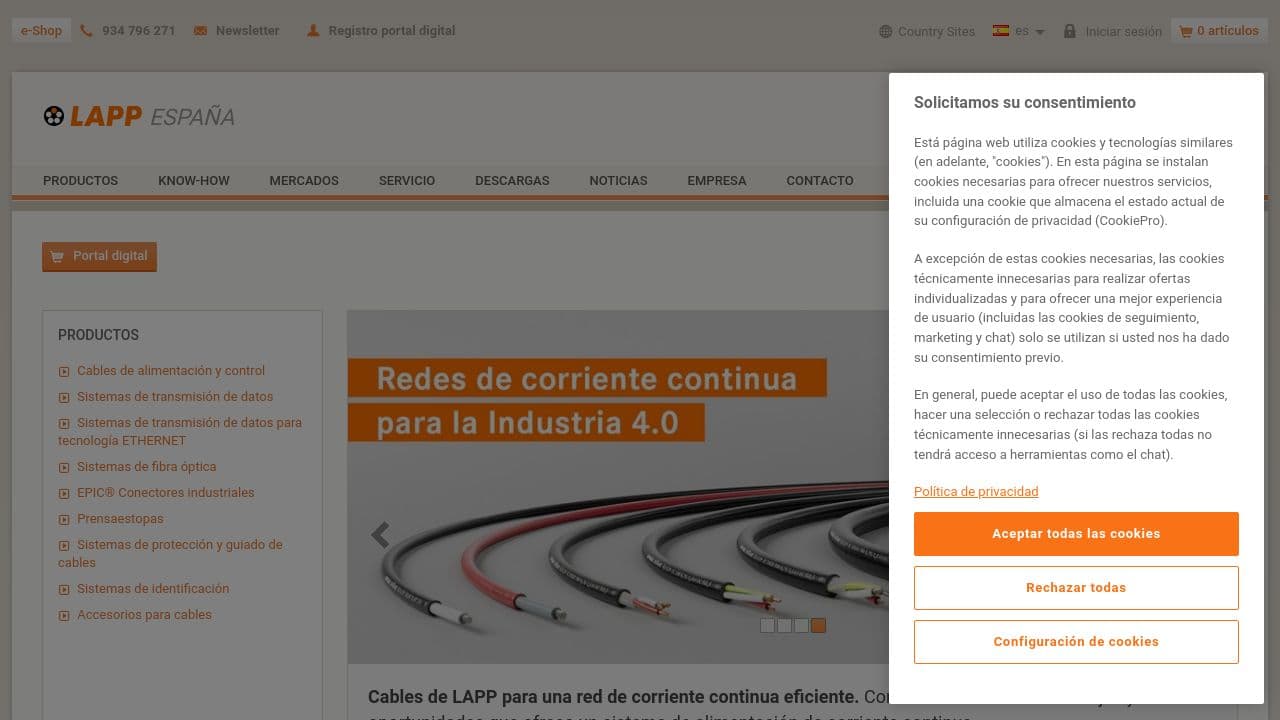This screenshot has height=720, width=1280.
Task: Click the Newsletter envelope icon
Action: tap(200, 30)
